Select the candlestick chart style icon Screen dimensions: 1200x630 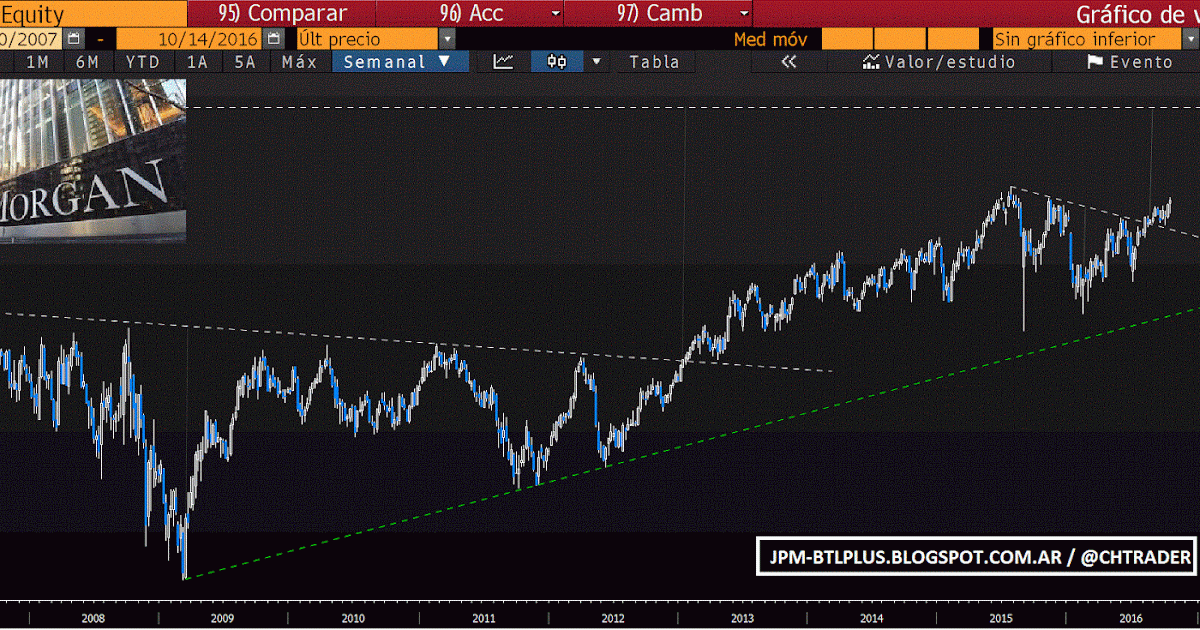coord(557,61)
